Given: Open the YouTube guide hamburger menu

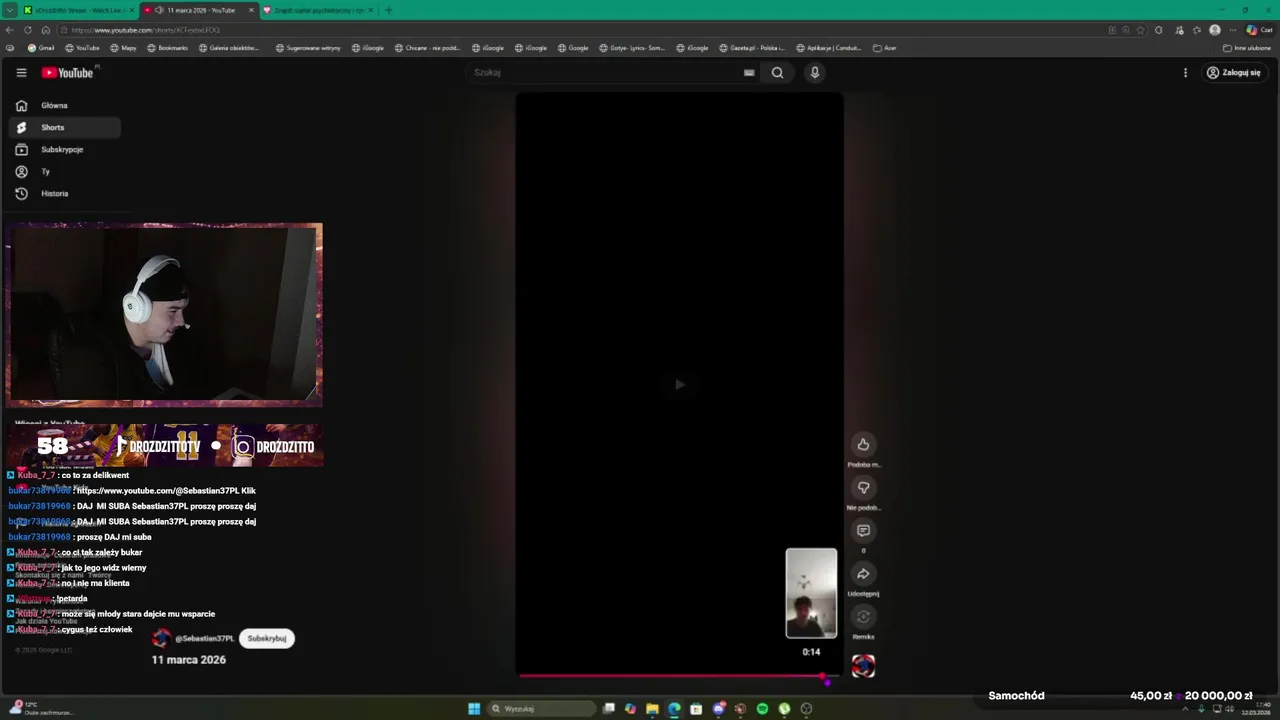Looking at the screenshot, I should 21,72.
